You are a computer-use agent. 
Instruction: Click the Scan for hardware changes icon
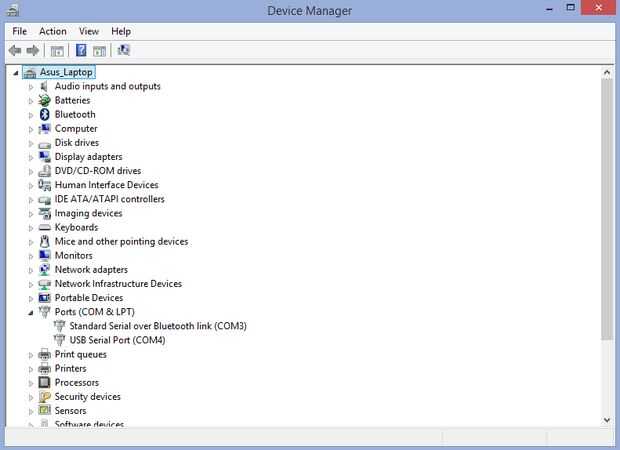pos(123,50)
